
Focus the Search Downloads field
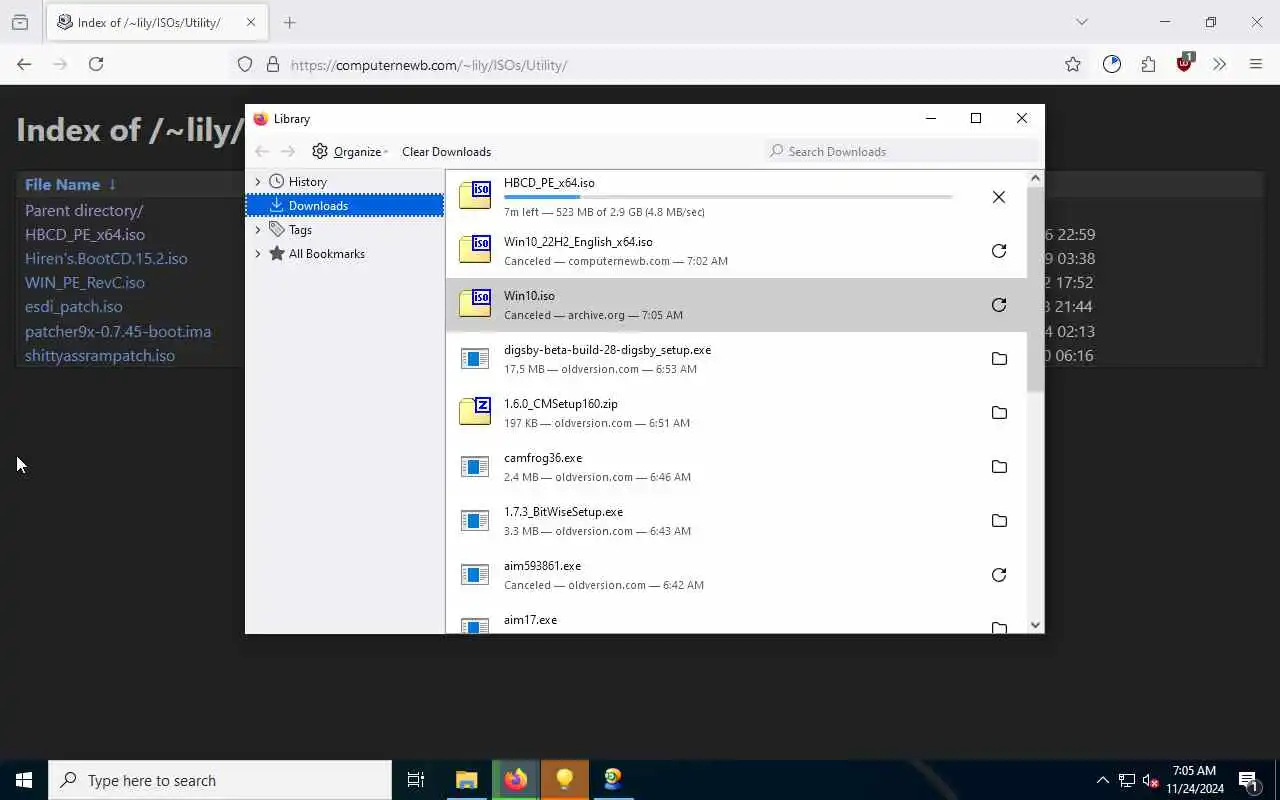902,151
